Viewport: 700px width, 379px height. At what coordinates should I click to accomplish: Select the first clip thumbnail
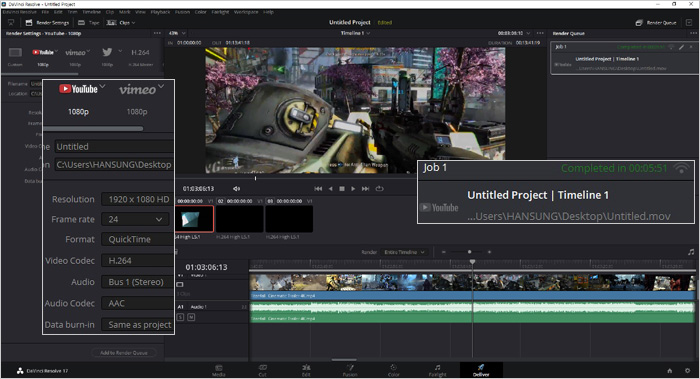point(195,219)
